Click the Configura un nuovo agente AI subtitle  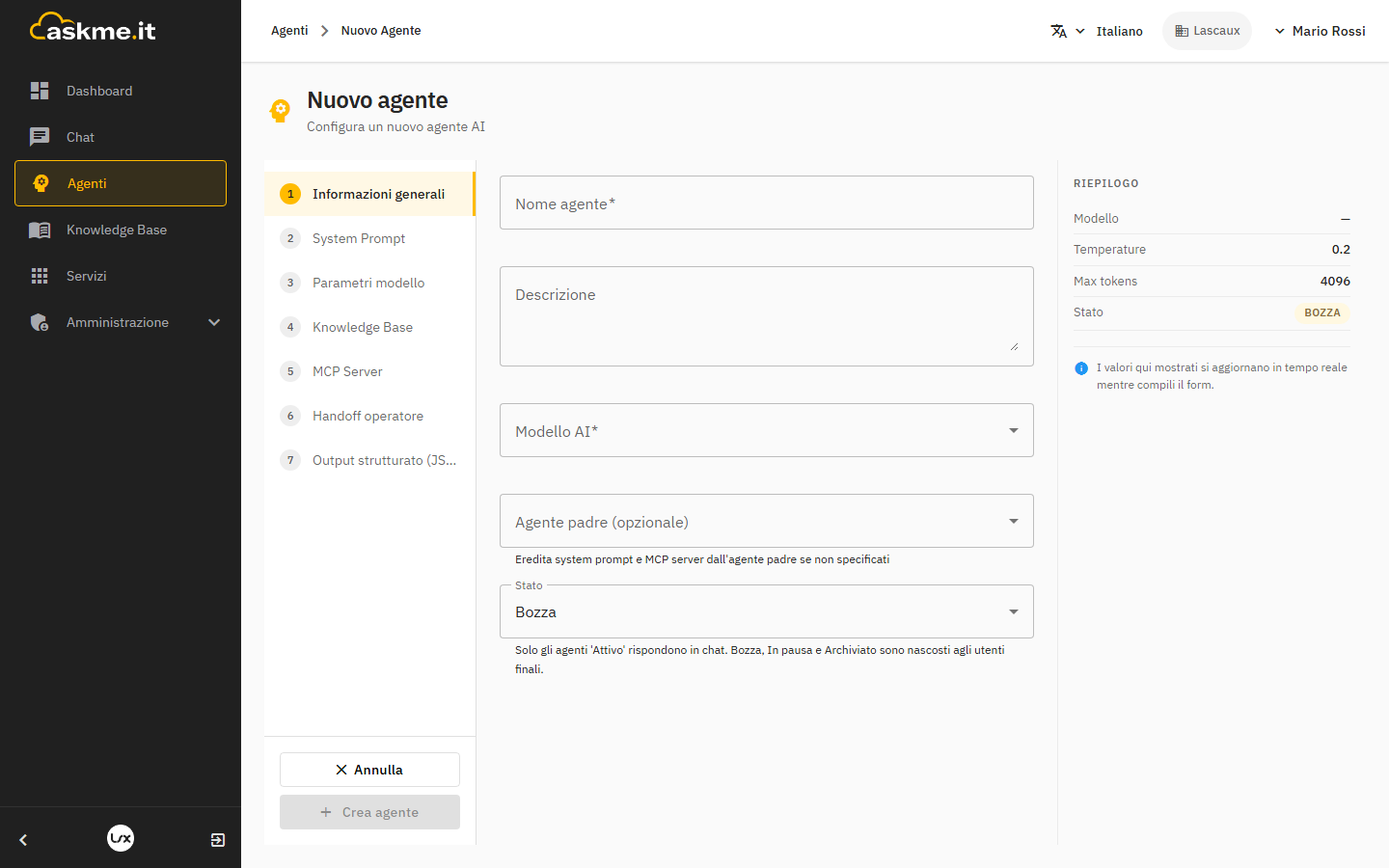pyautogui.click(x=395, y=126)
